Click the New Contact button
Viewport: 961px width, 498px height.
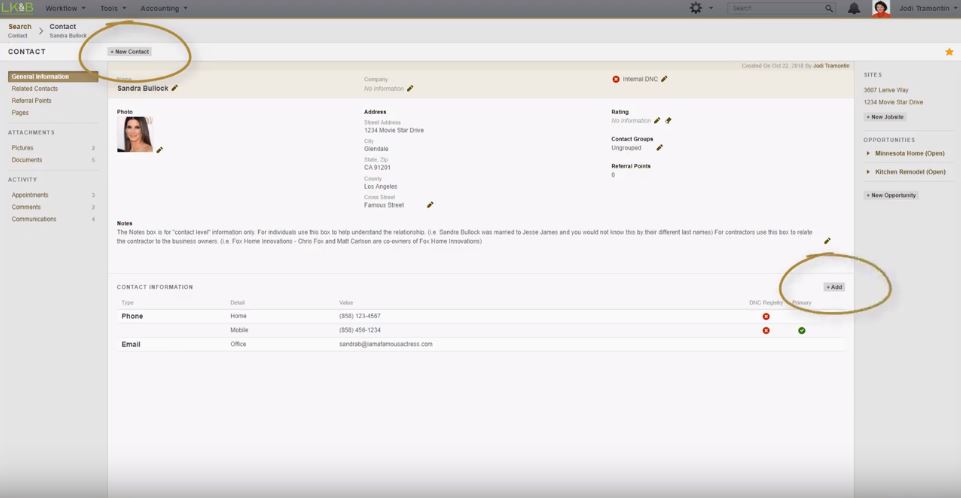[130, 52]
